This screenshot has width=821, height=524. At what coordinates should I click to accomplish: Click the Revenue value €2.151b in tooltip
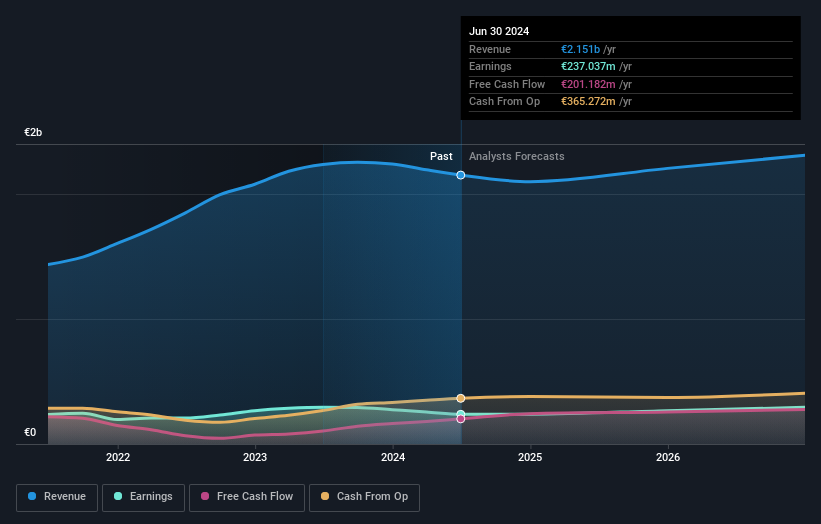click(580, 49)
